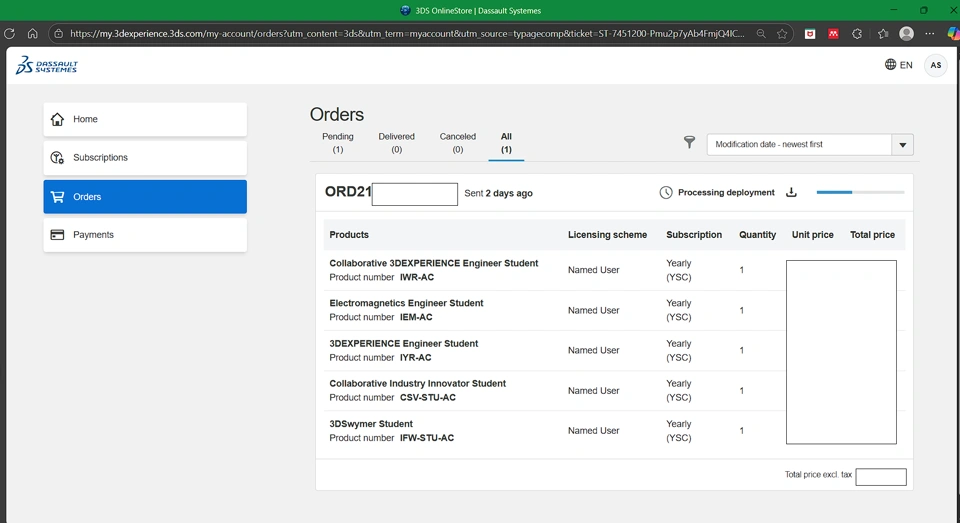Click the Collaborative Industry Innovator Student product
The image size is (960, 523).
tap(418, 383)
